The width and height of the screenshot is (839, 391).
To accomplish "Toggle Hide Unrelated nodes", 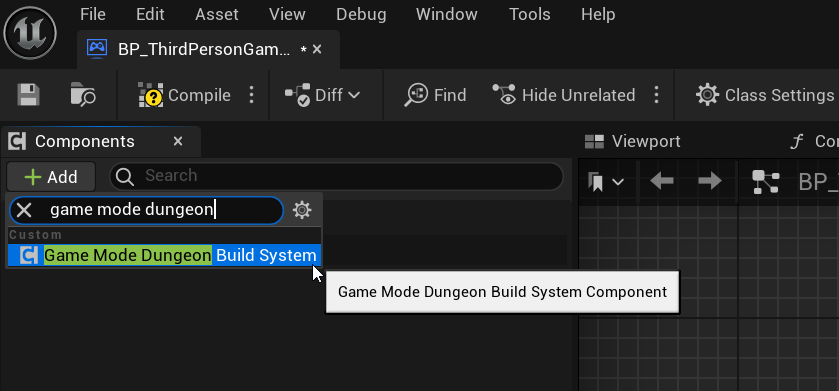I will coord(563,95).
